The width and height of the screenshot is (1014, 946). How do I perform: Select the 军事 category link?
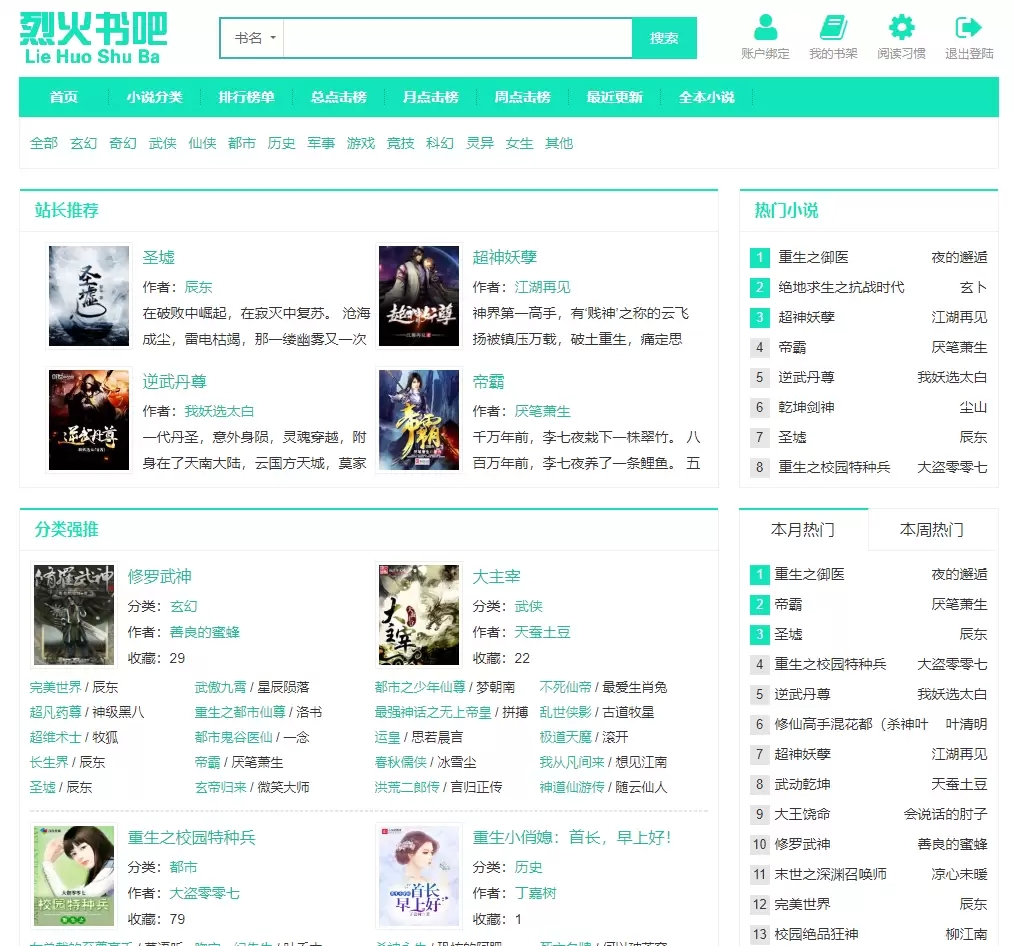point(321,143)
